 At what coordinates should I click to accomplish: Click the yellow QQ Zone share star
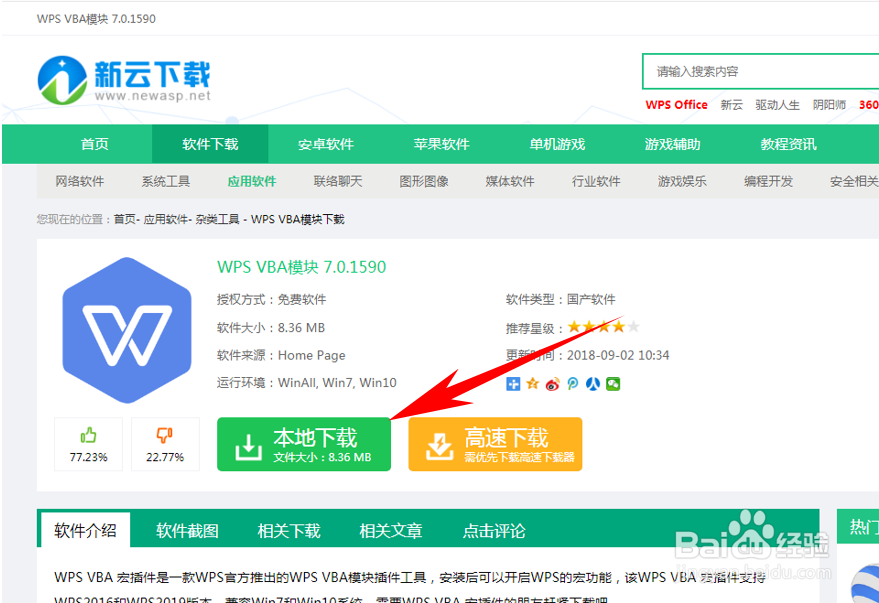point(533,383)
